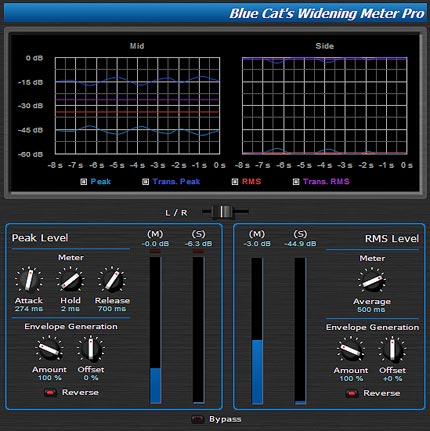
Task: Click the RMS Mid level meter bar
Action: click(257, 331)
